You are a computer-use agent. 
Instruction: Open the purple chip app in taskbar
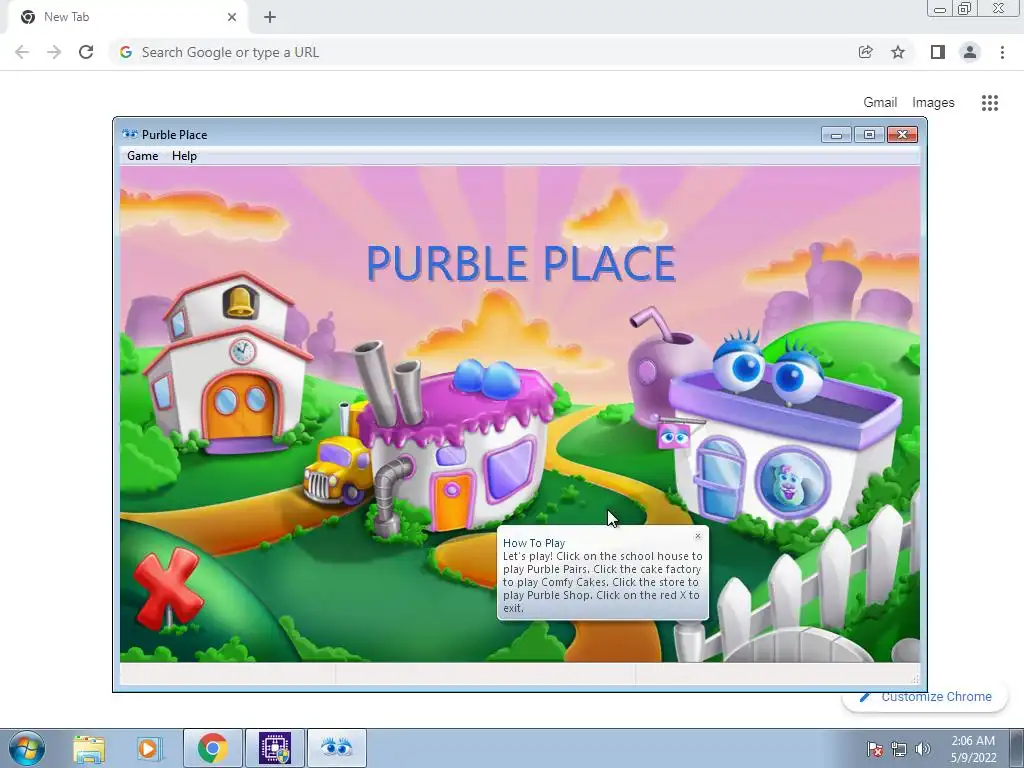tap(275, 748)
